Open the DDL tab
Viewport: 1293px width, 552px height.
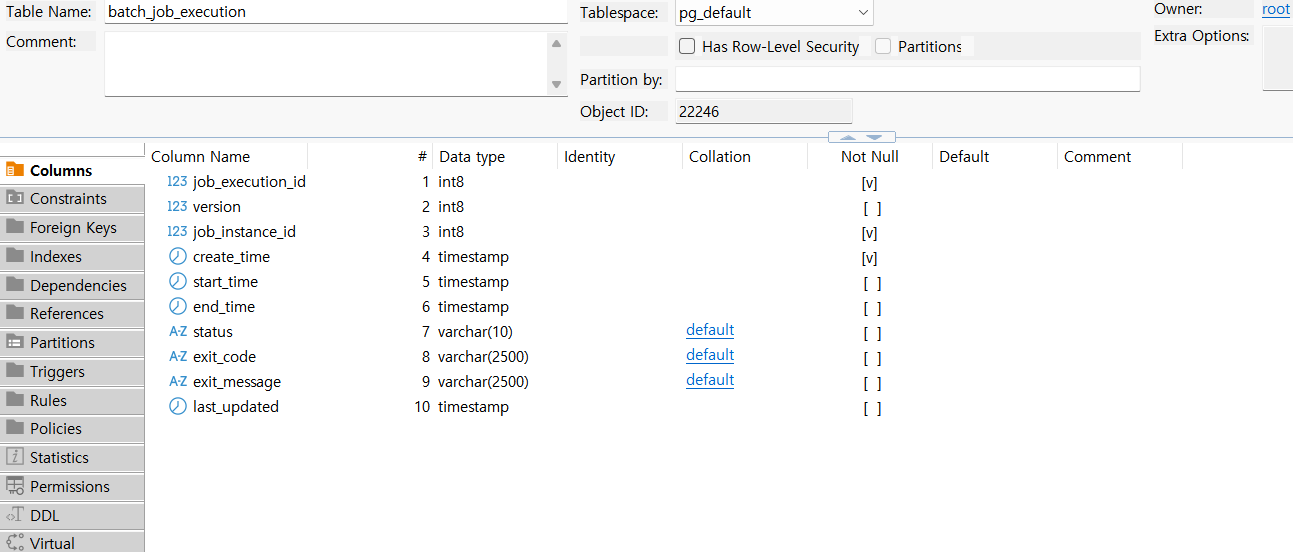point(72,515)
